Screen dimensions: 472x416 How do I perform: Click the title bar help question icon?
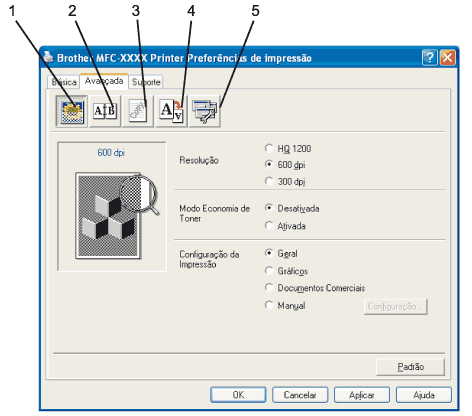pos(430,58)
